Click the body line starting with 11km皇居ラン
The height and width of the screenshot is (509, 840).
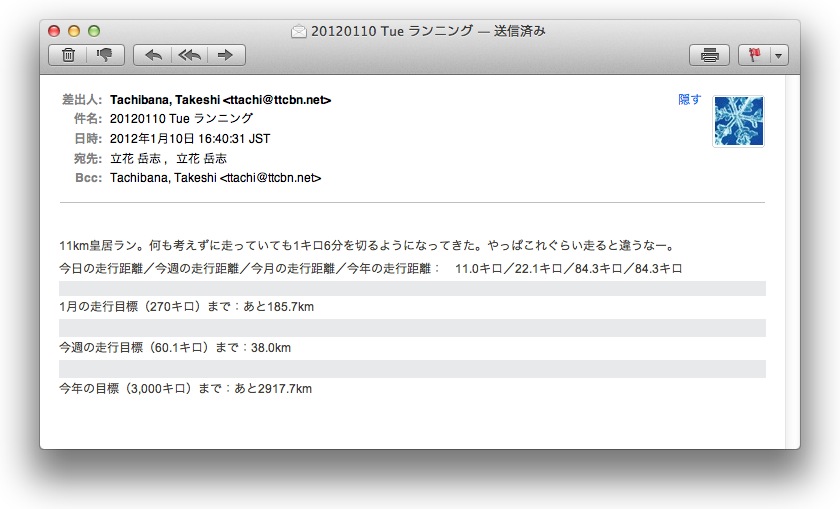[367, 246]
